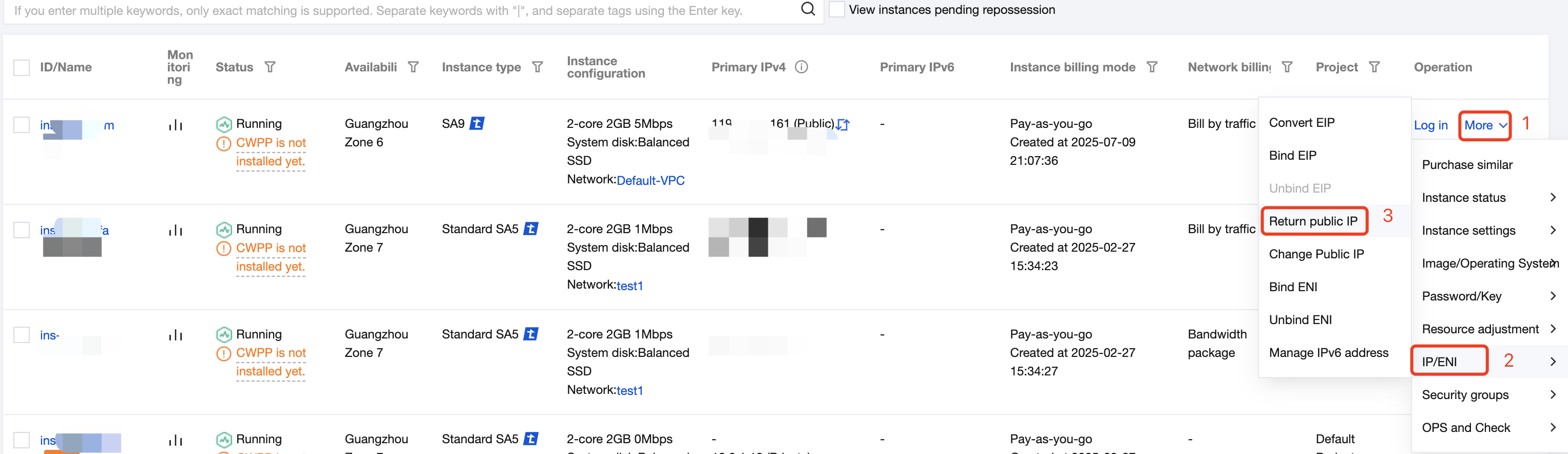The height and width of the screenshot is (454, 1568).
Task: Open monitoring chart for second instance
Action: pos(175,231)
